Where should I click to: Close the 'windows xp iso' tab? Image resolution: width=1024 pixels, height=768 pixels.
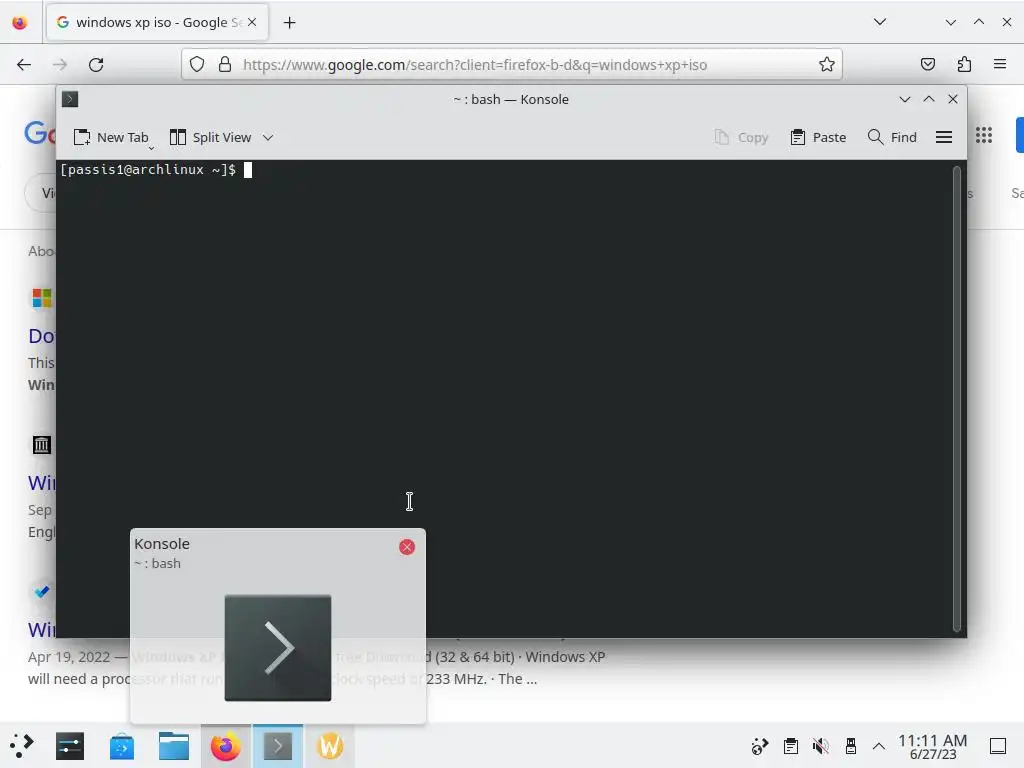pyautogui.click(x=252, y=22)
